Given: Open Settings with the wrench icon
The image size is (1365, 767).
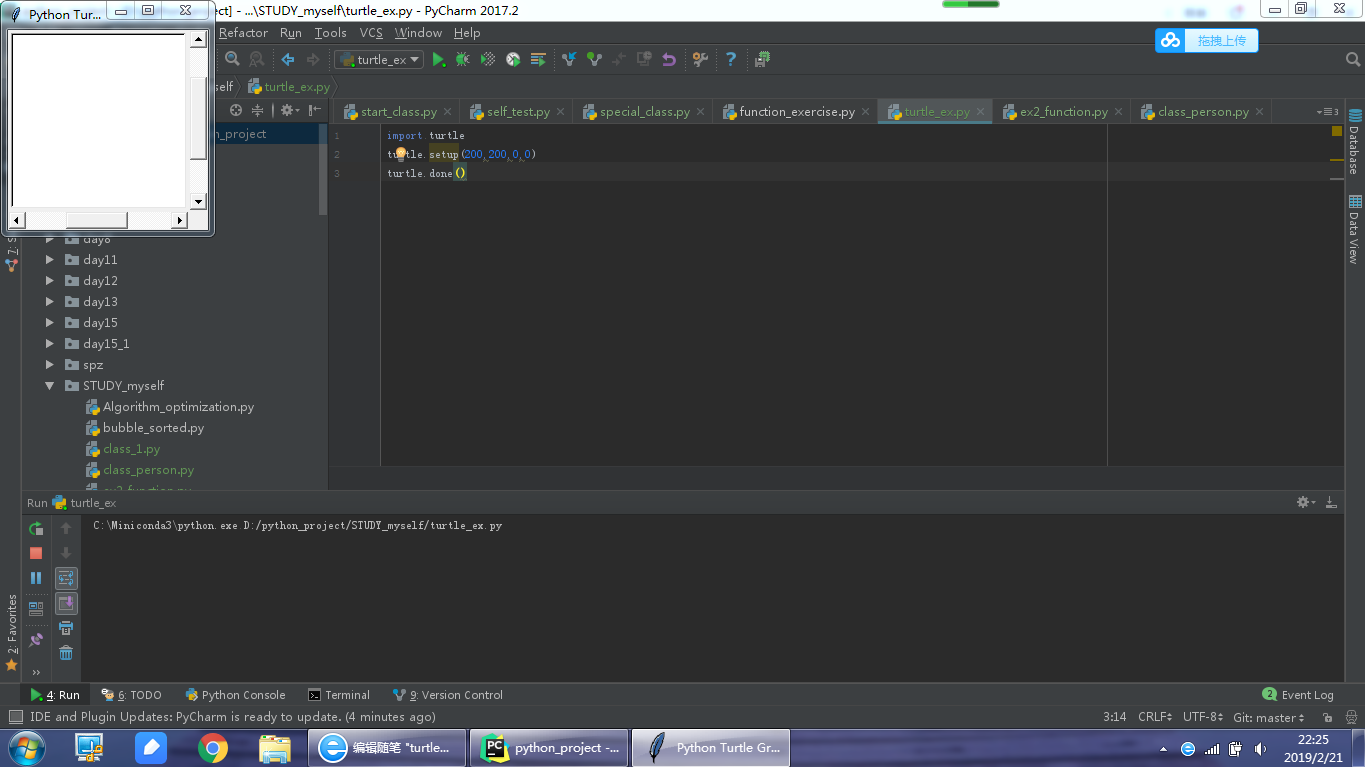Looking at the screenshot, I should 700,60.
